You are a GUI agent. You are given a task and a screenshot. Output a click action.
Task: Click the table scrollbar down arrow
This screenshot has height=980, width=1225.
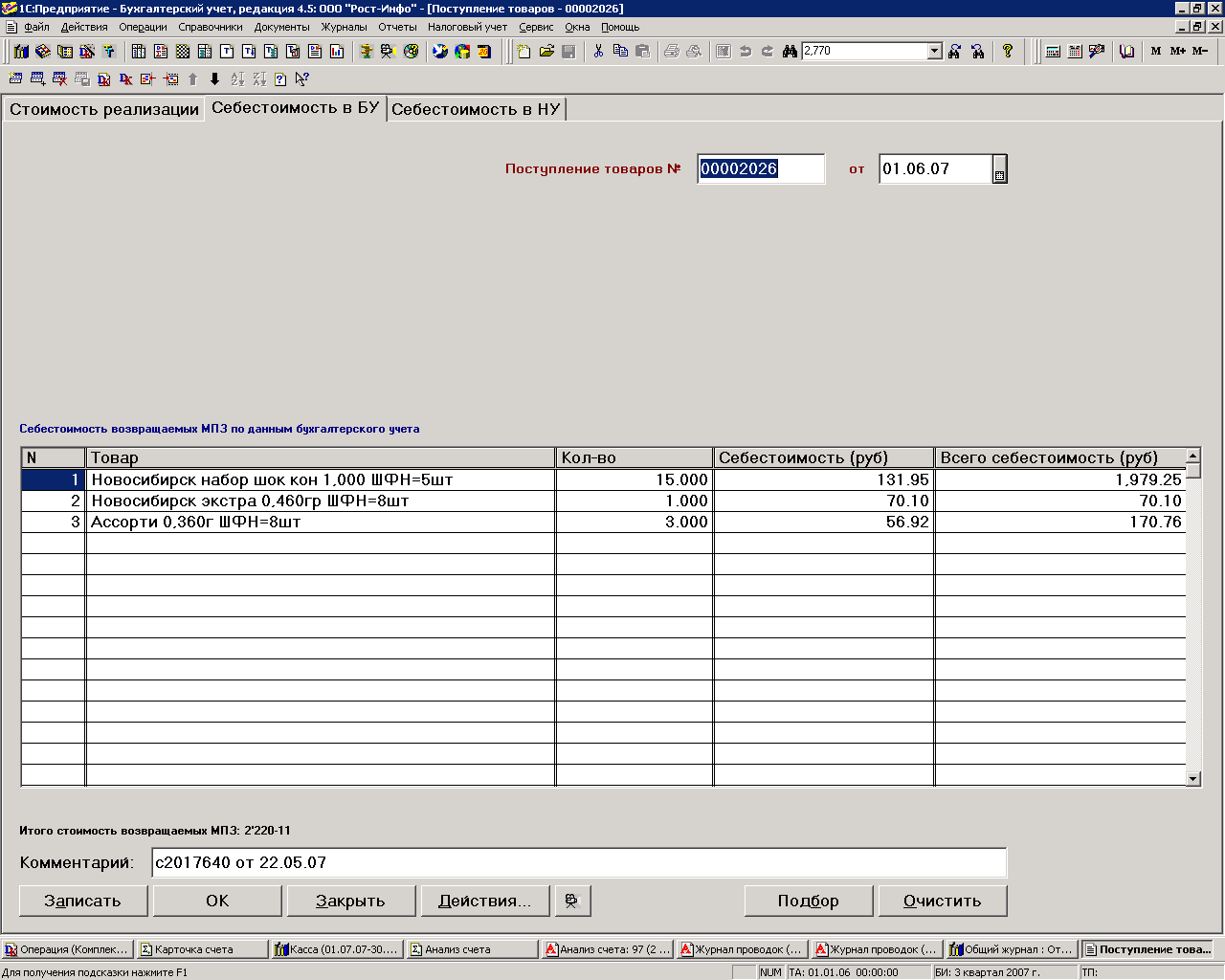pyautogui.click(x=1192, y=779)
